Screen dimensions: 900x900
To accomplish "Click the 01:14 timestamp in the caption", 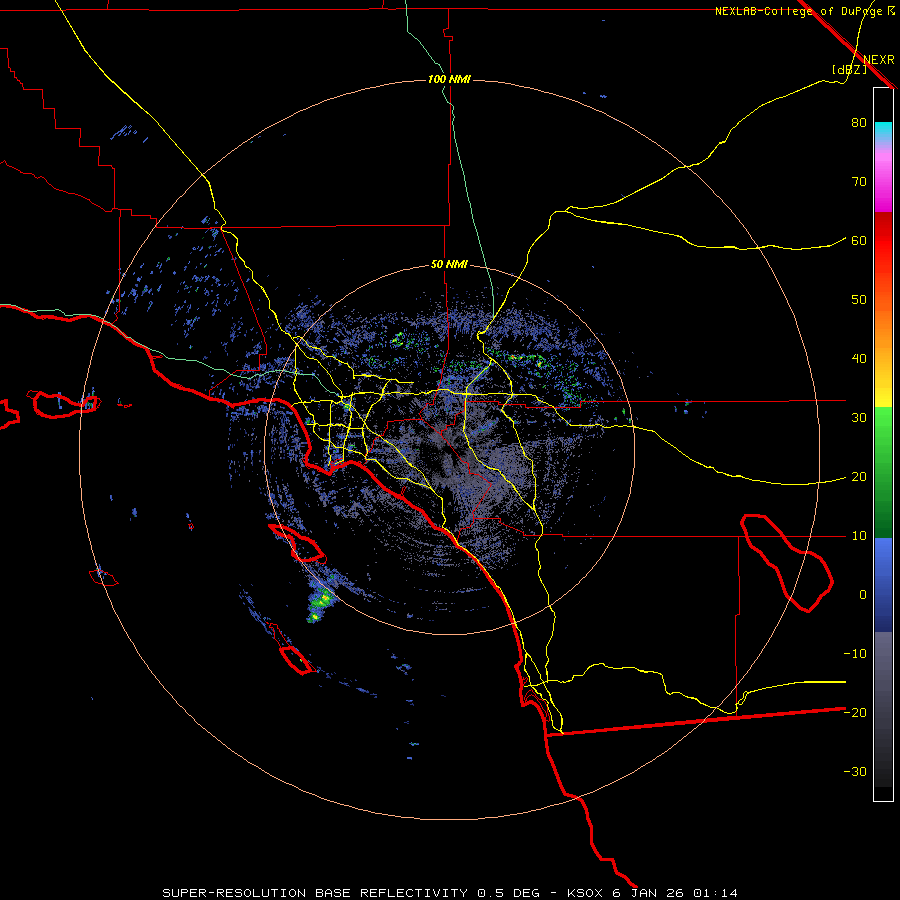I will click(x=715, y=893).
